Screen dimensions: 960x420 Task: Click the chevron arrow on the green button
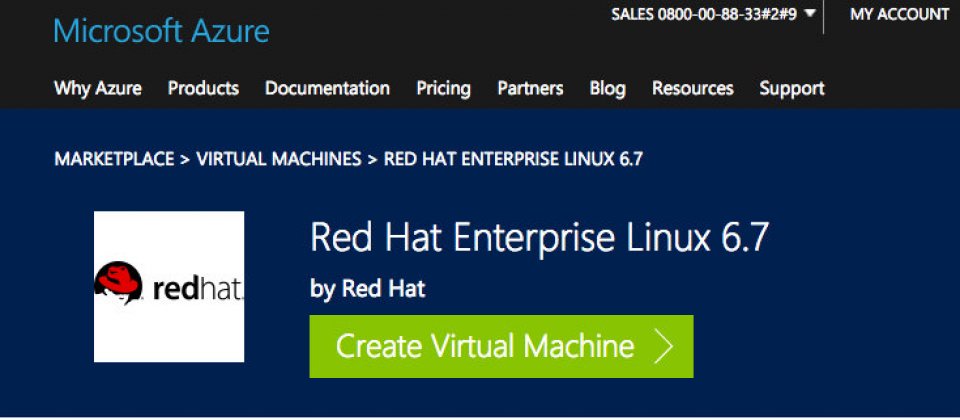[663, 347]
